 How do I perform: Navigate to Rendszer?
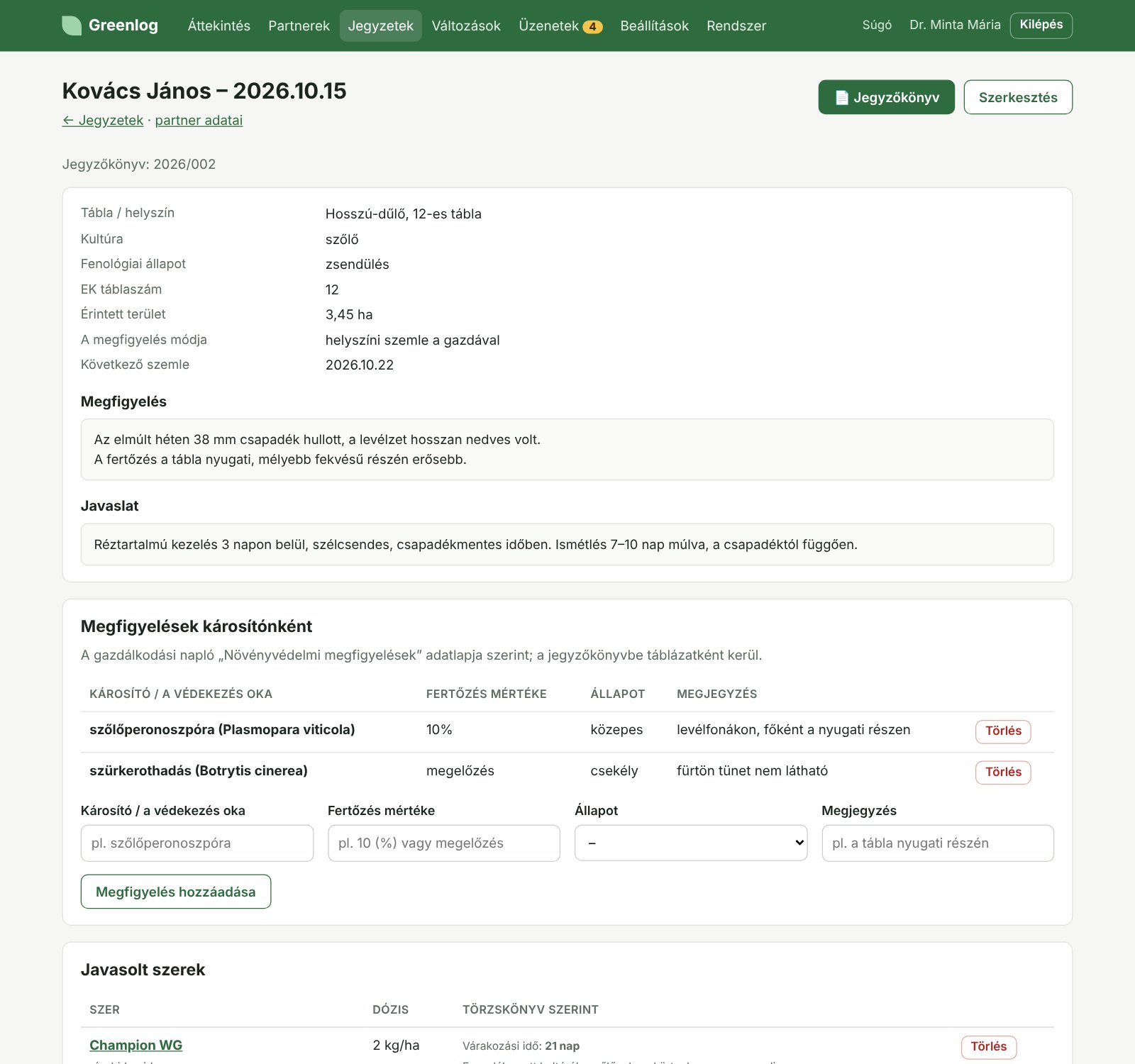coord(736,26)
